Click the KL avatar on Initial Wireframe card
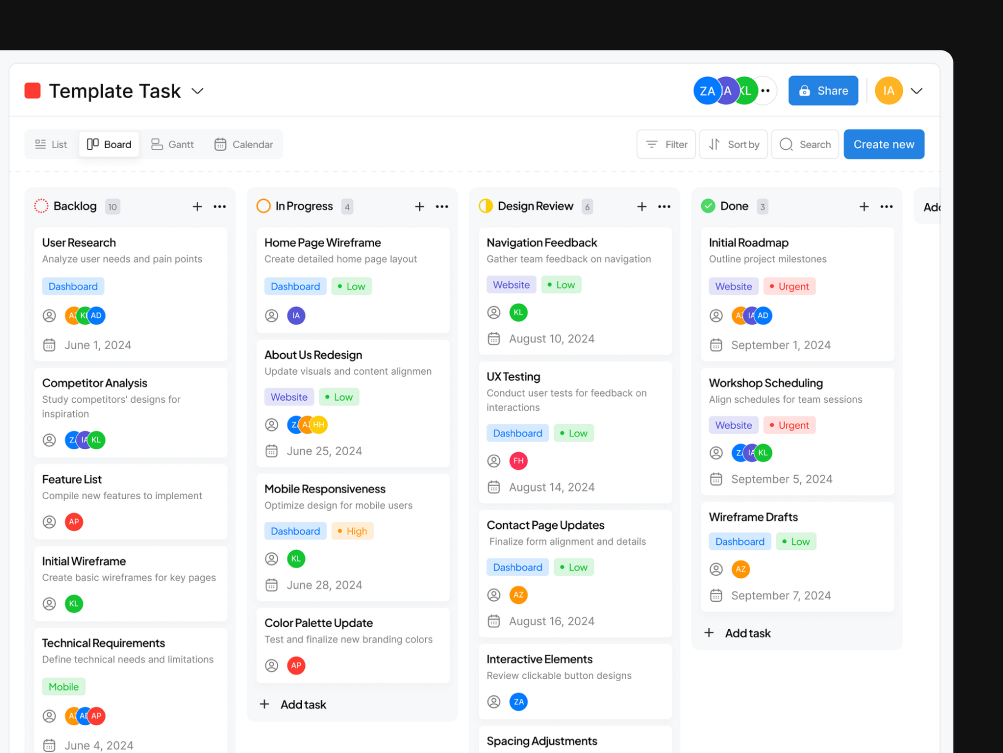The image size is (1003, 753). (72, 603)
